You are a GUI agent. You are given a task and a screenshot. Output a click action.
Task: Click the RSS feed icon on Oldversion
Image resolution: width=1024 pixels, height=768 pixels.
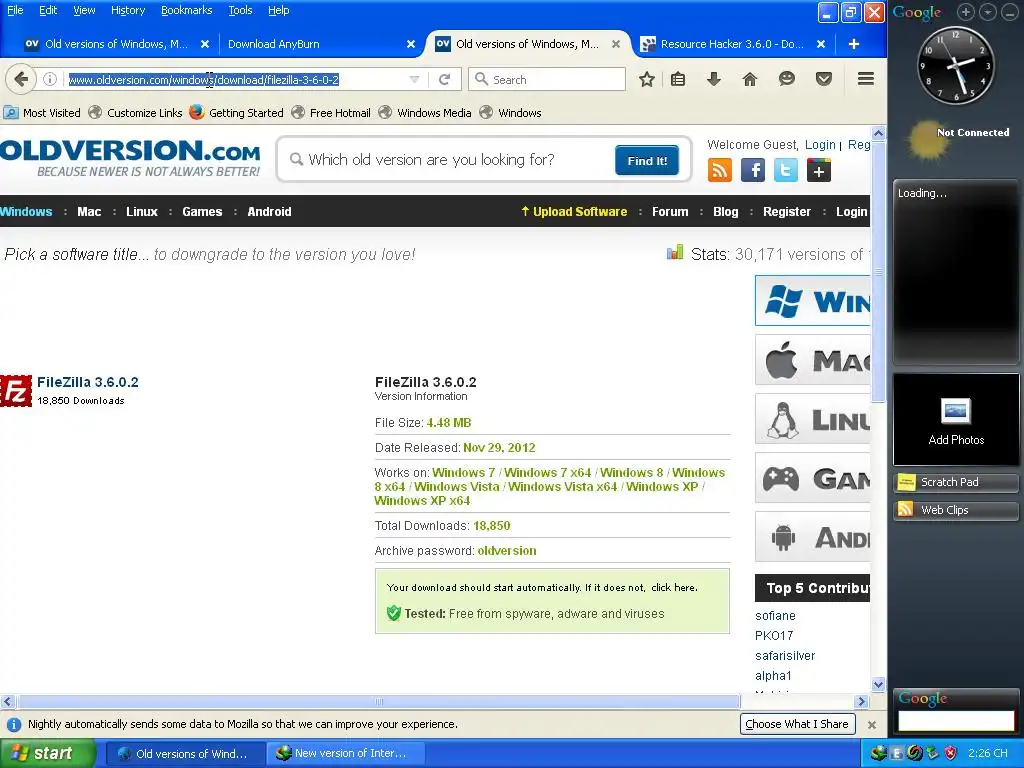click(x=719, y=171)
